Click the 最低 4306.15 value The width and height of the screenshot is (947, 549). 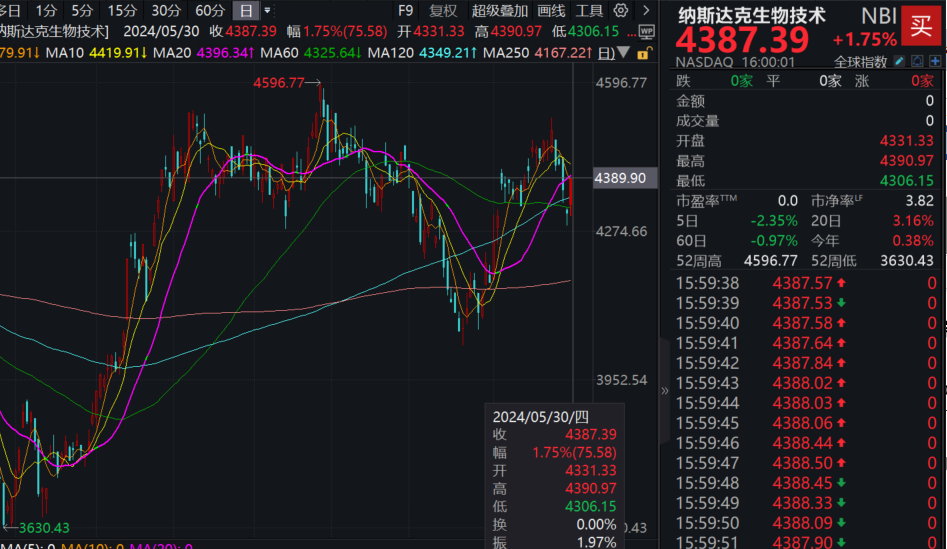(x=907, y=181)
